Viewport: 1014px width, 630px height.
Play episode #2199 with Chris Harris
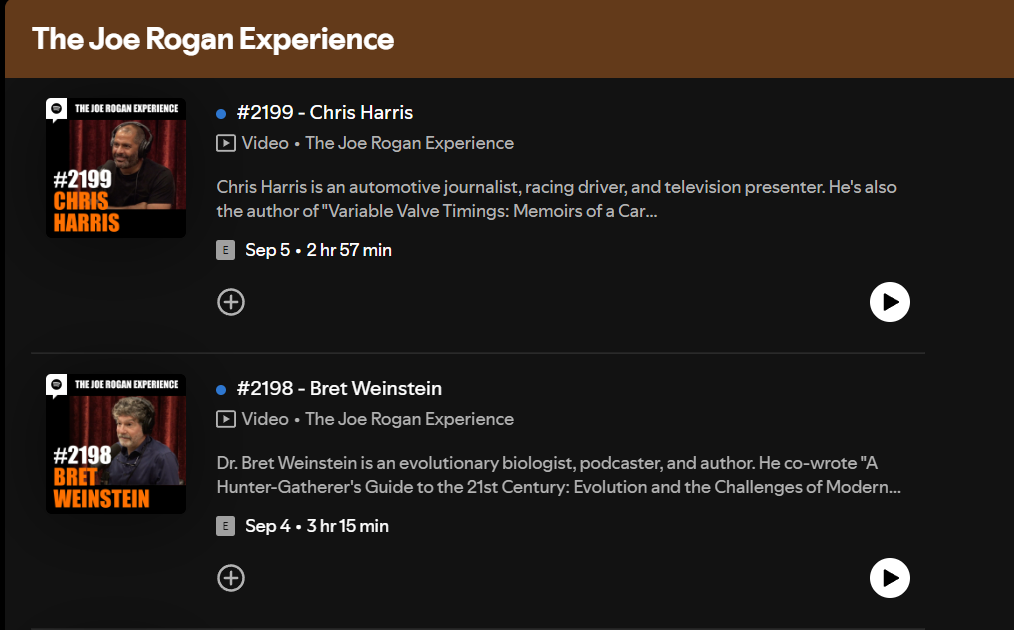coord(889,302)
